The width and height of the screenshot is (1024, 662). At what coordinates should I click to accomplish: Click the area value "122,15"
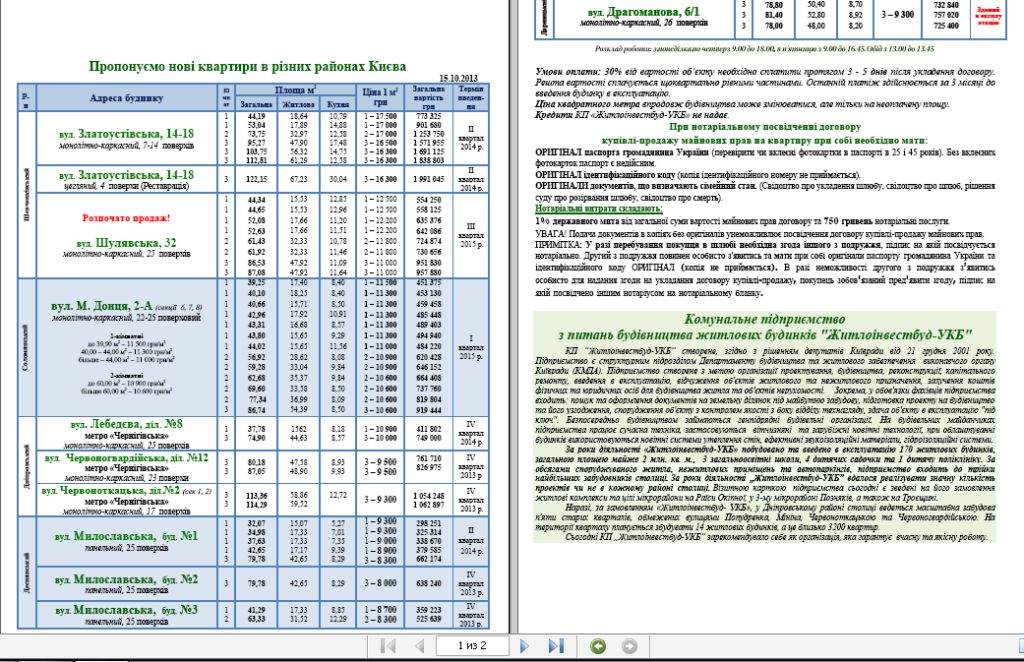pos(257,179)
